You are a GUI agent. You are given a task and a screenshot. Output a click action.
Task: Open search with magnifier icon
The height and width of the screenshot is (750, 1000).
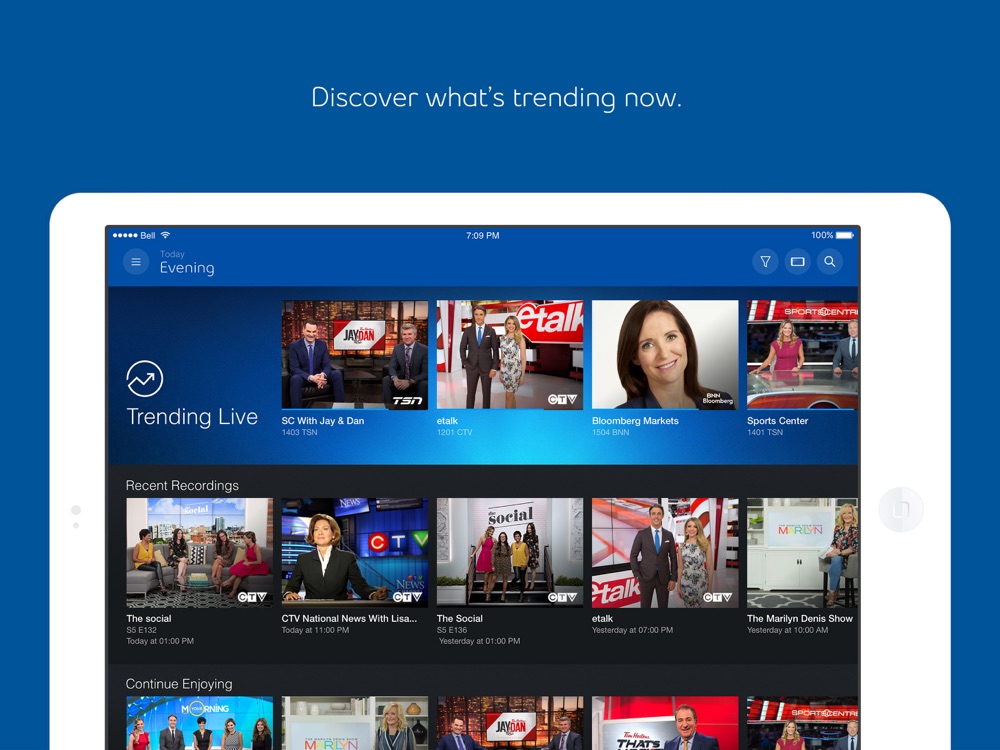click(830, 261)
